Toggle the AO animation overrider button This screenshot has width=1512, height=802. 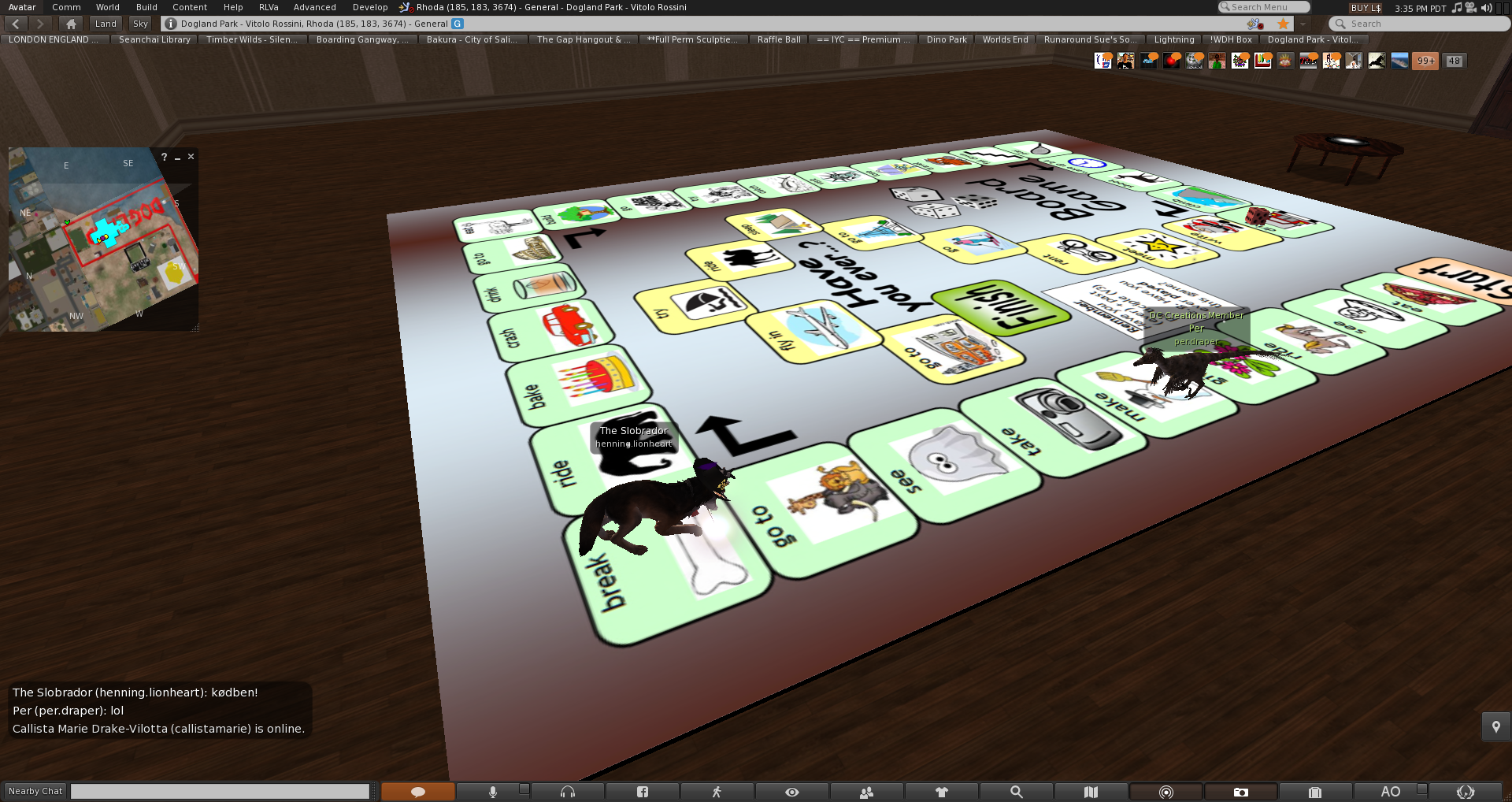pos(1390,792)
